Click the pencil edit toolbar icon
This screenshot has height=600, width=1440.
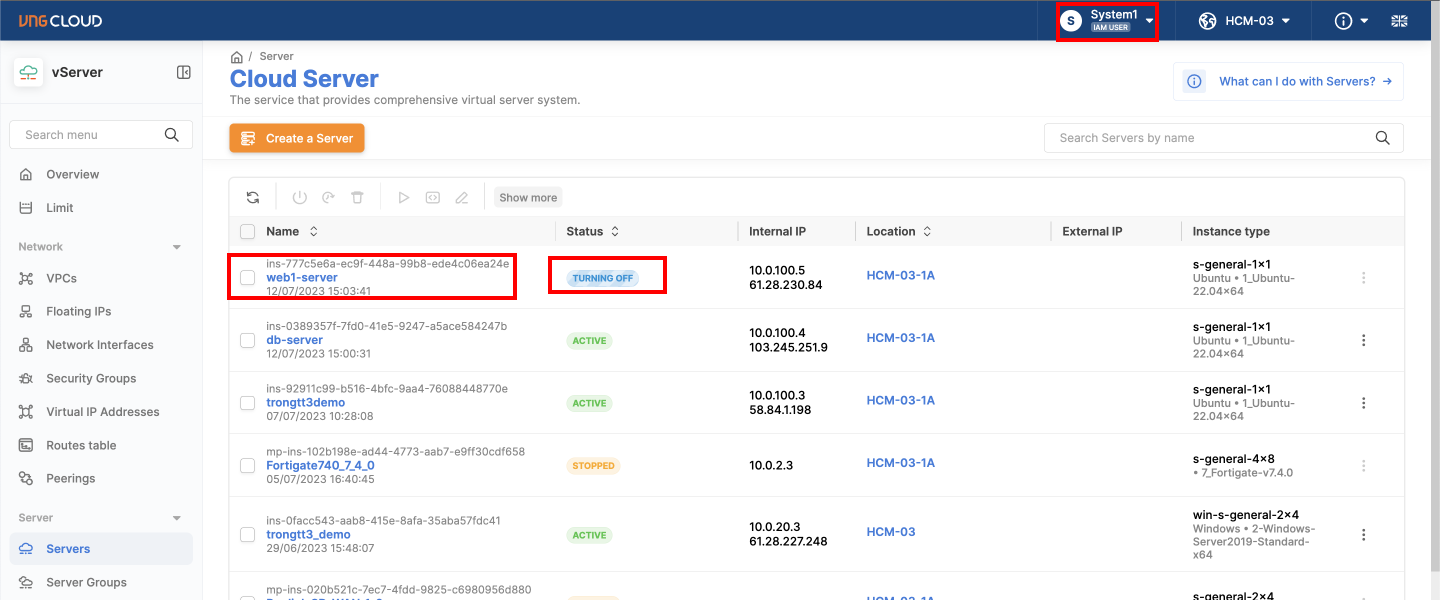click(x=461, y=198)
